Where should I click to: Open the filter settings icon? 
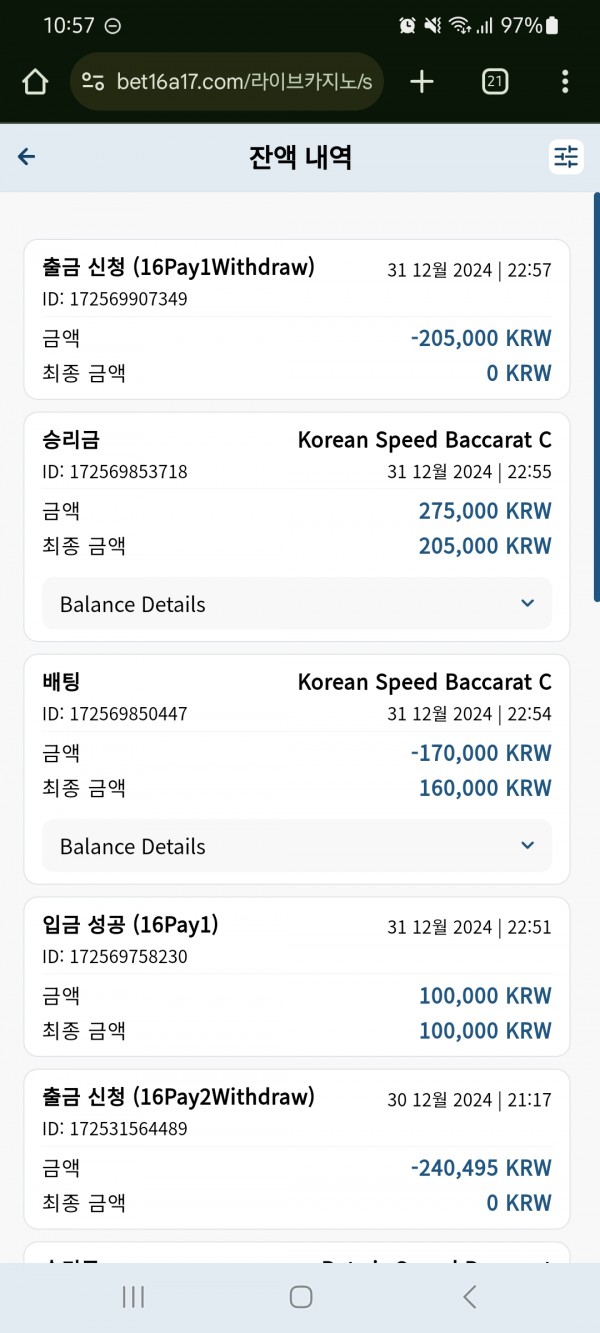click(566, 156)
